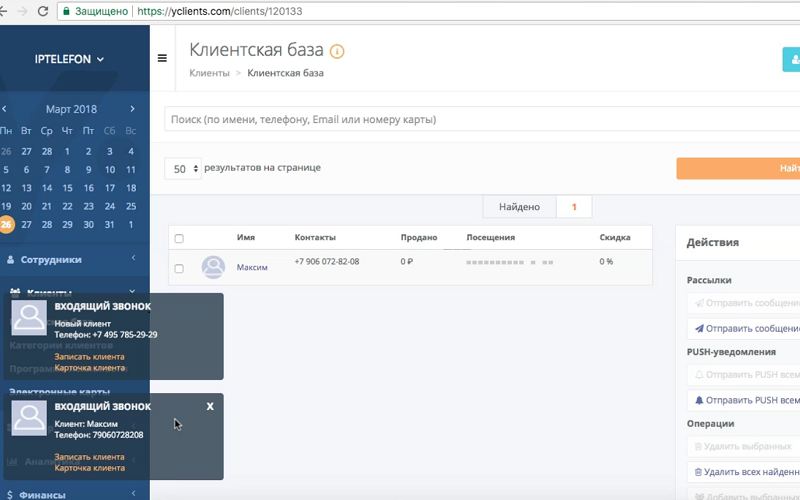Click active Отправить PUSH всем button
The image size is (800, 500).
743,401
